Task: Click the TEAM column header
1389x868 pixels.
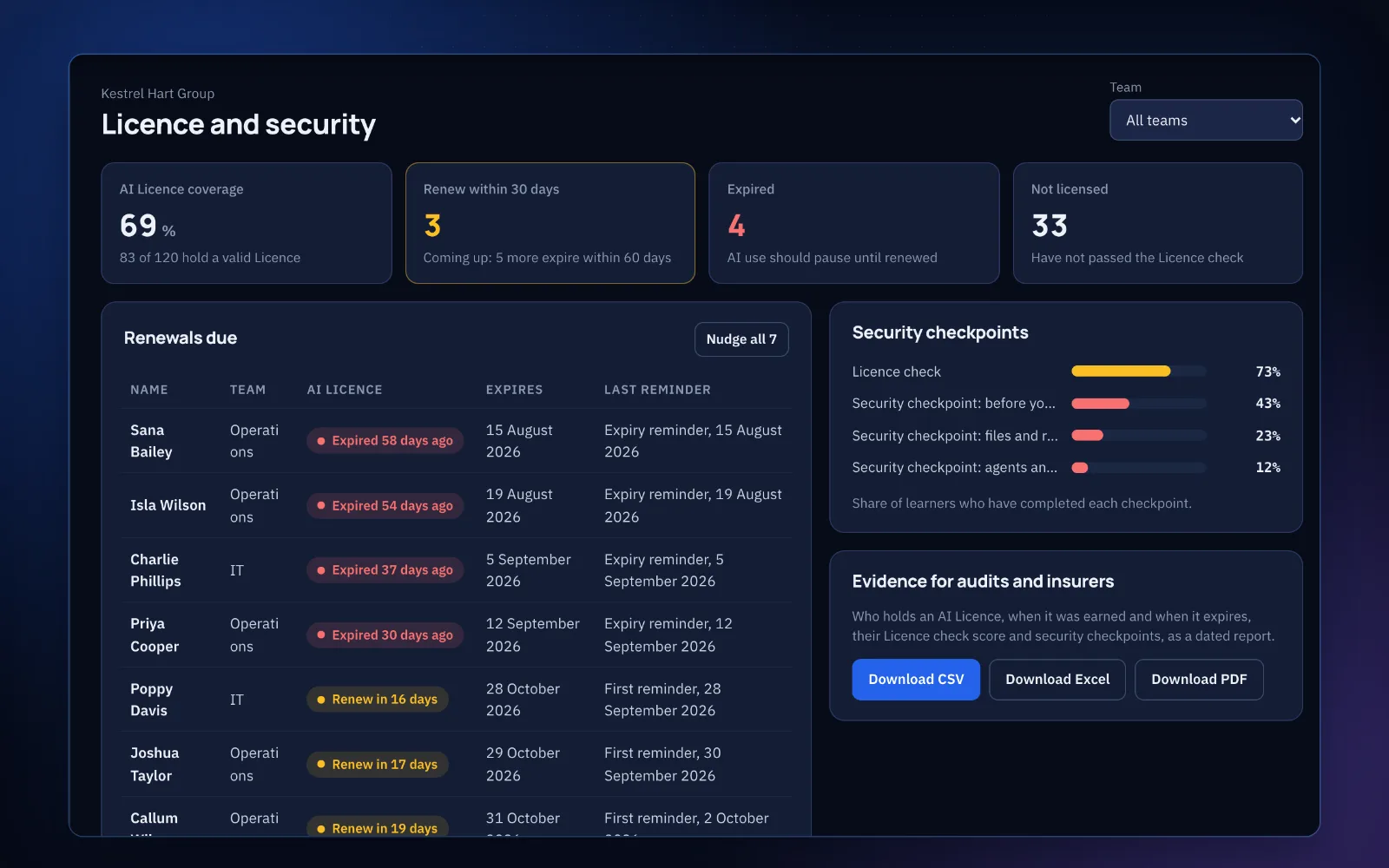Action: tap(247, 390)
